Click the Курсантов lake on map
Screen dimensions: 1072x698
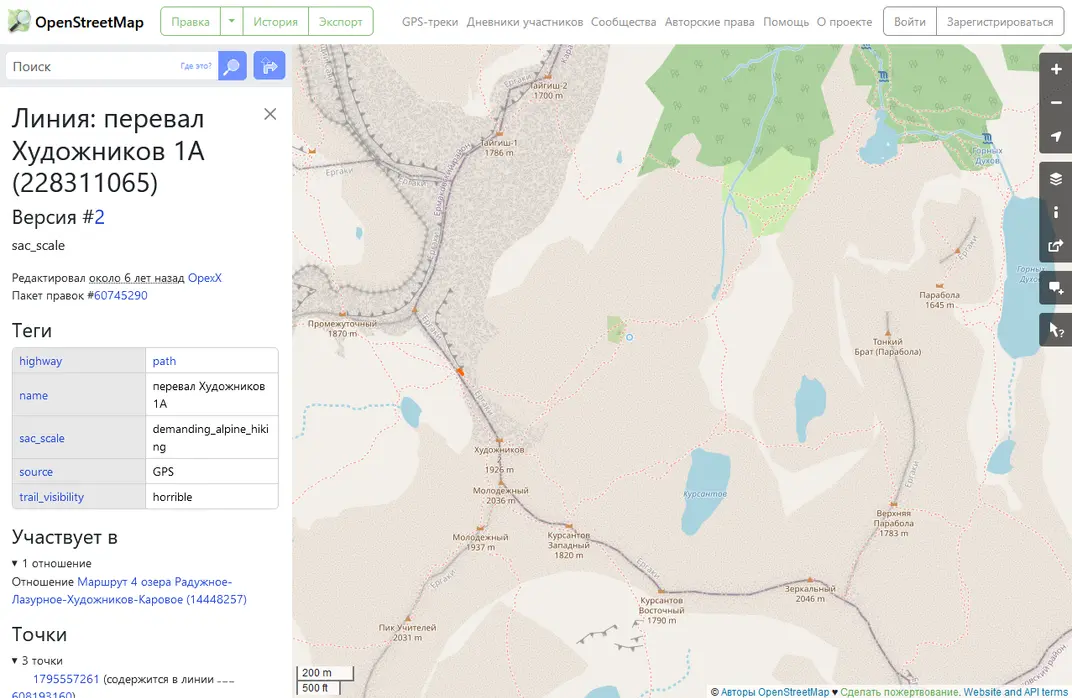705,490
